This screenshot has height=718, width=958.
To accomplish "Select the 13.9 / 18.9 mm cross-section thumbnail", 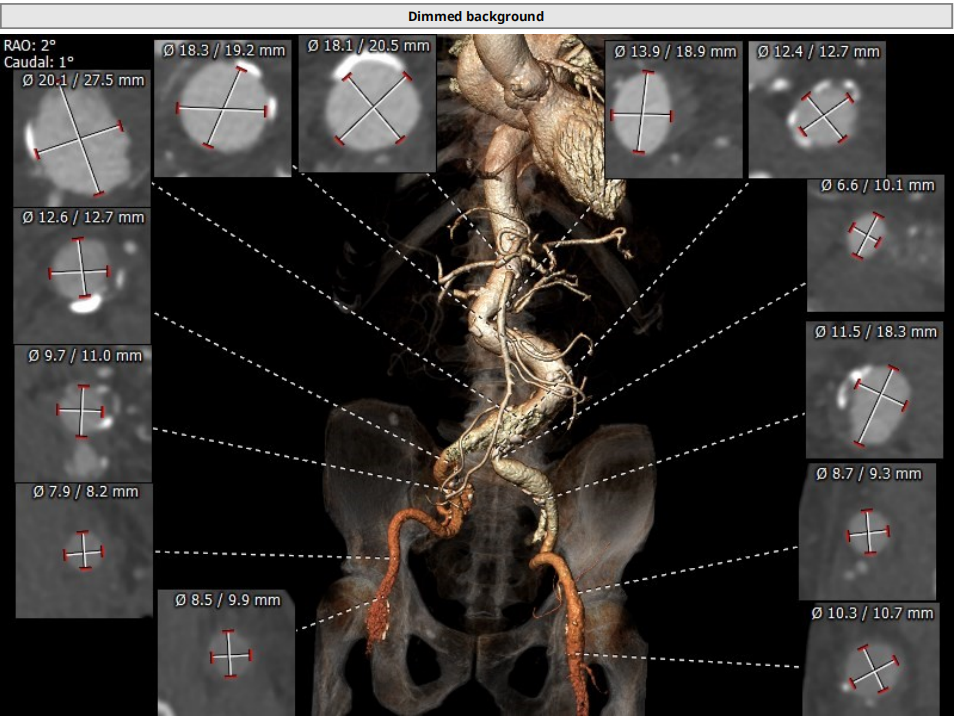I will tap(640, 115).
